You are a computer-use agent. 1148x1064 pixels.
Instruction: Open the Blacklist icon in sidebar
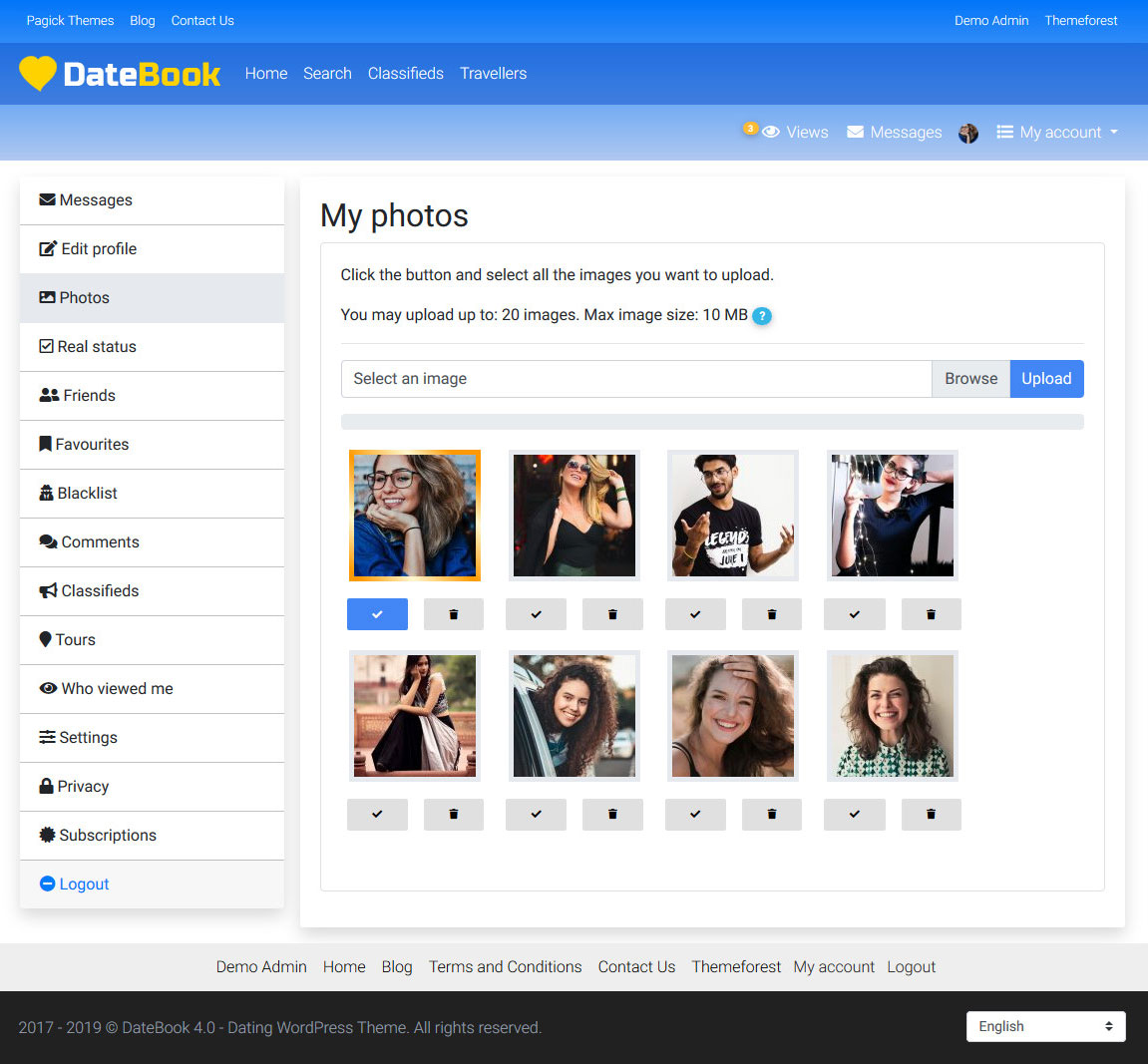point(48,493)
